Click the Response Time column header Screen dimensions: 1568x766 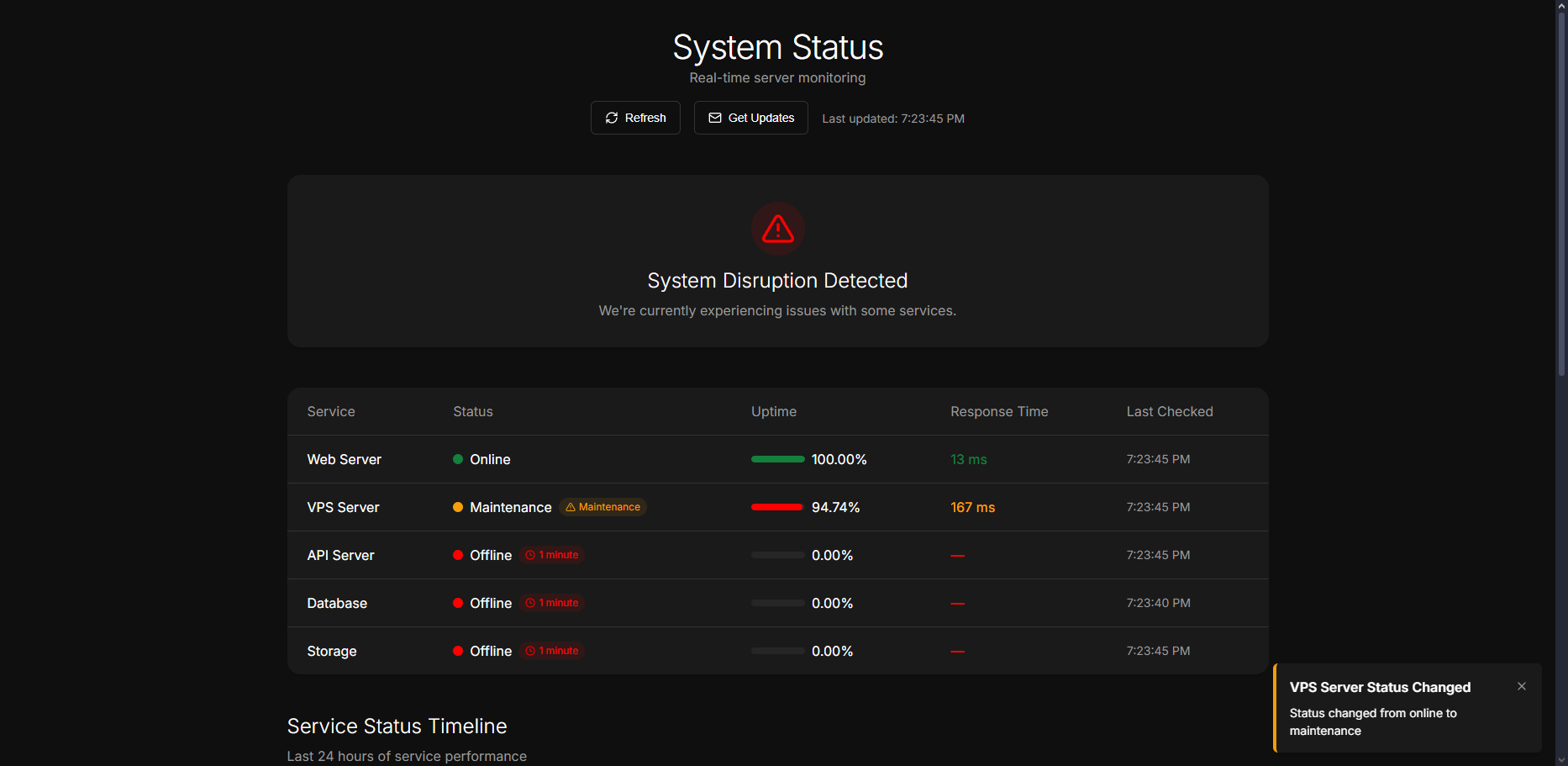(x=999, y=411)
